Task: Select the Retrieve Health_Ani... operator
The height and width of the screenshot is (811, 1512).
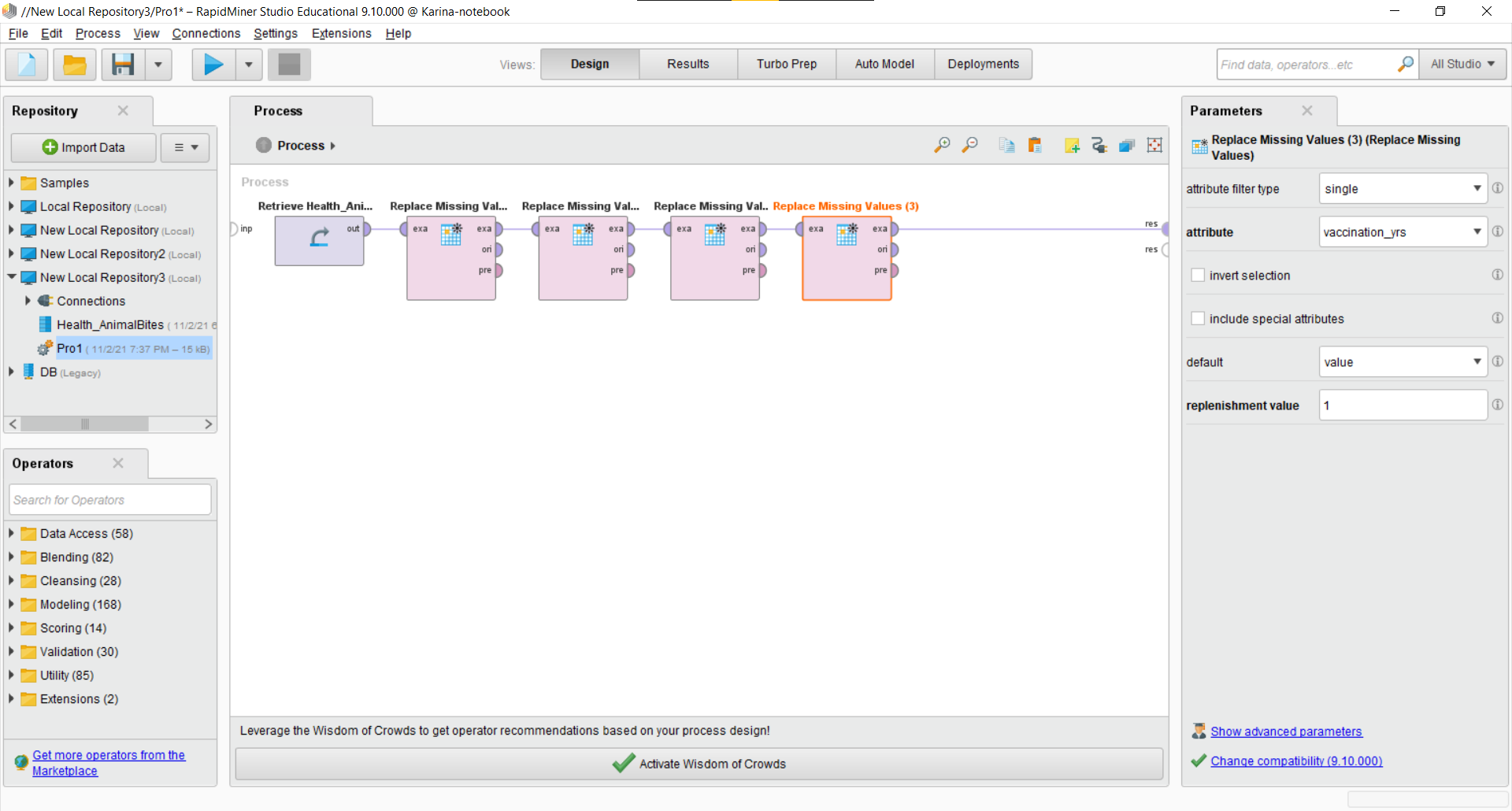Action: pos(319,240)
